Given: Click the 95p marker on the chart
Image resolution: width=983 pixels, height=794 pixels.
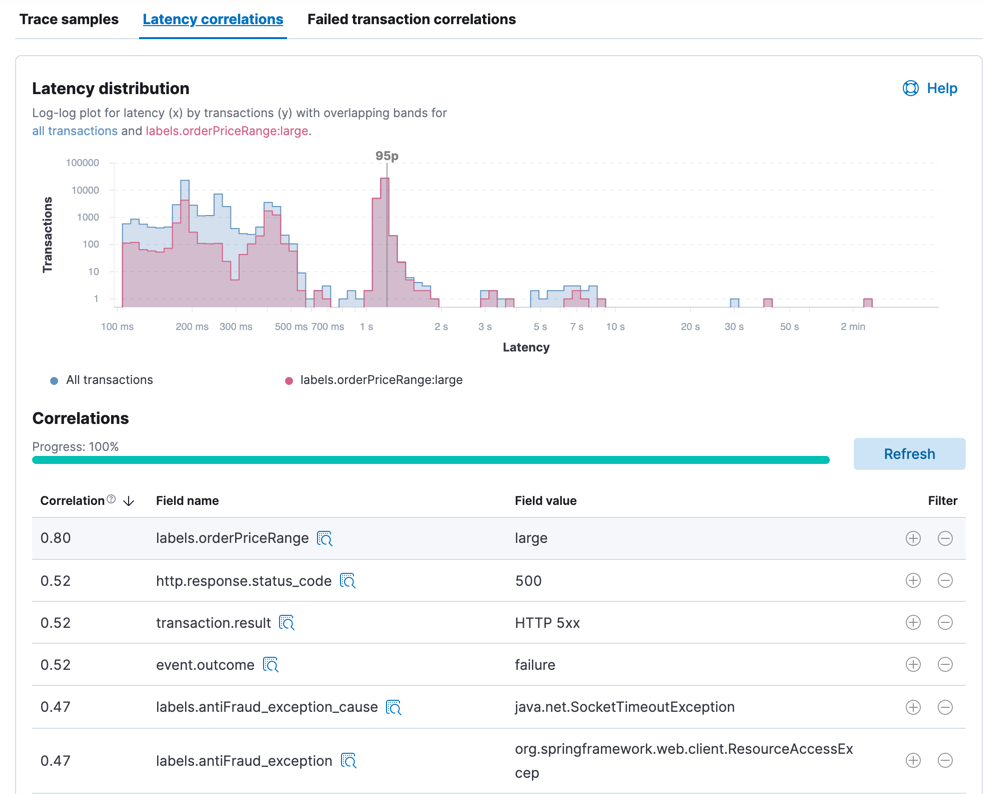Looking at the screenshot, I should coord(388,156).
